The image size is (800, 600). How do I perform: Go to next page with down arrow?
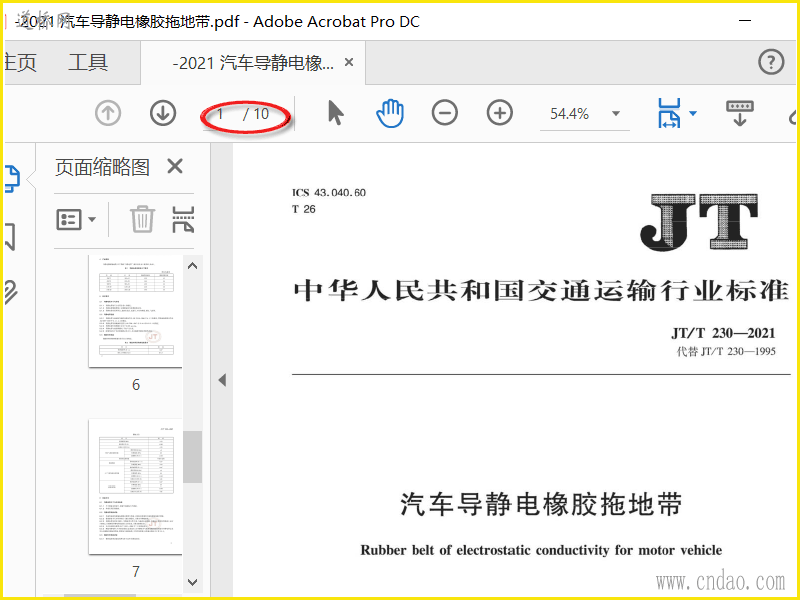(x=163, y=113)
